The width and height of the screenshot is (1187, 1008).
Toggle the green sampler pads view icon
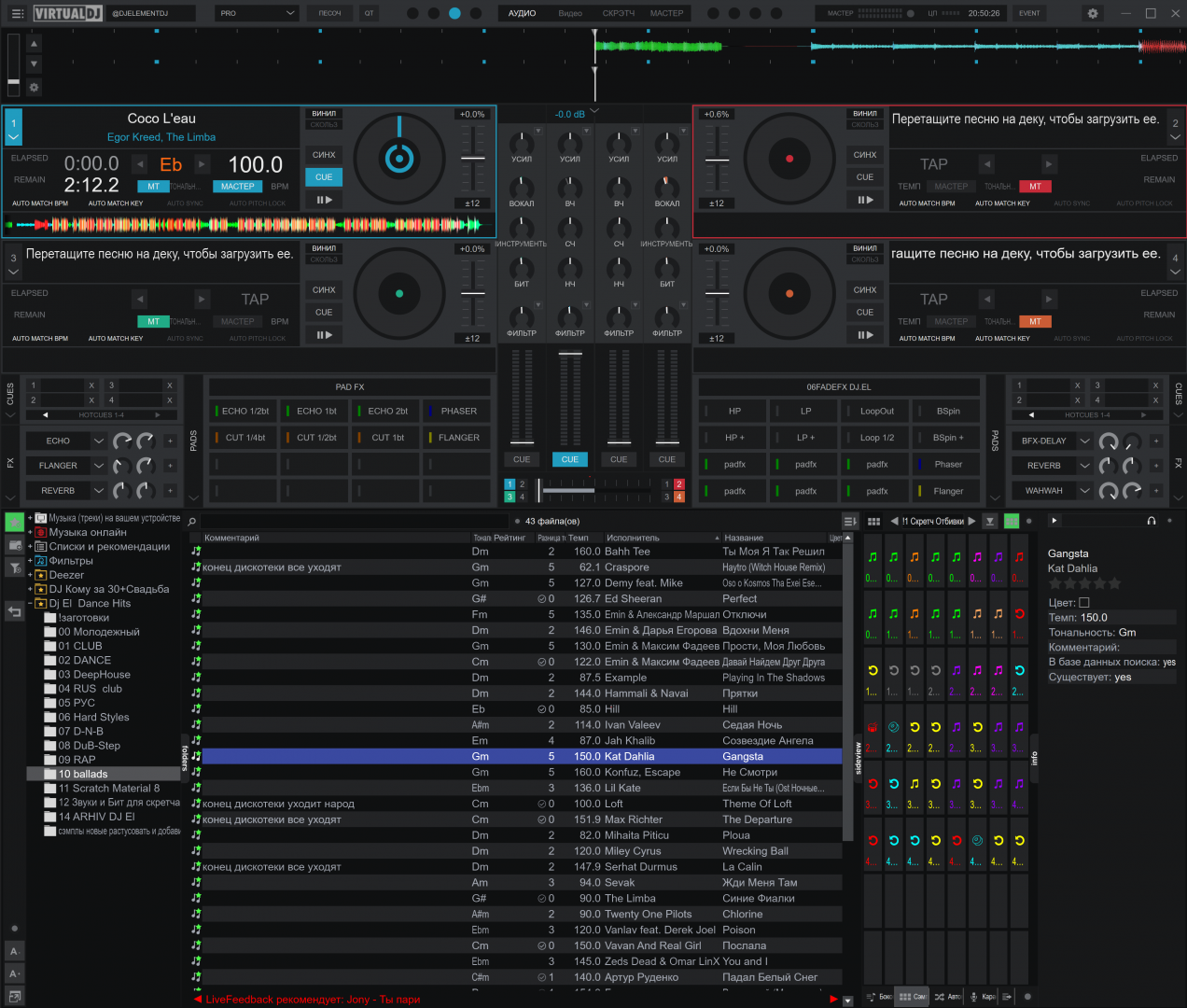click(1012, 522)
